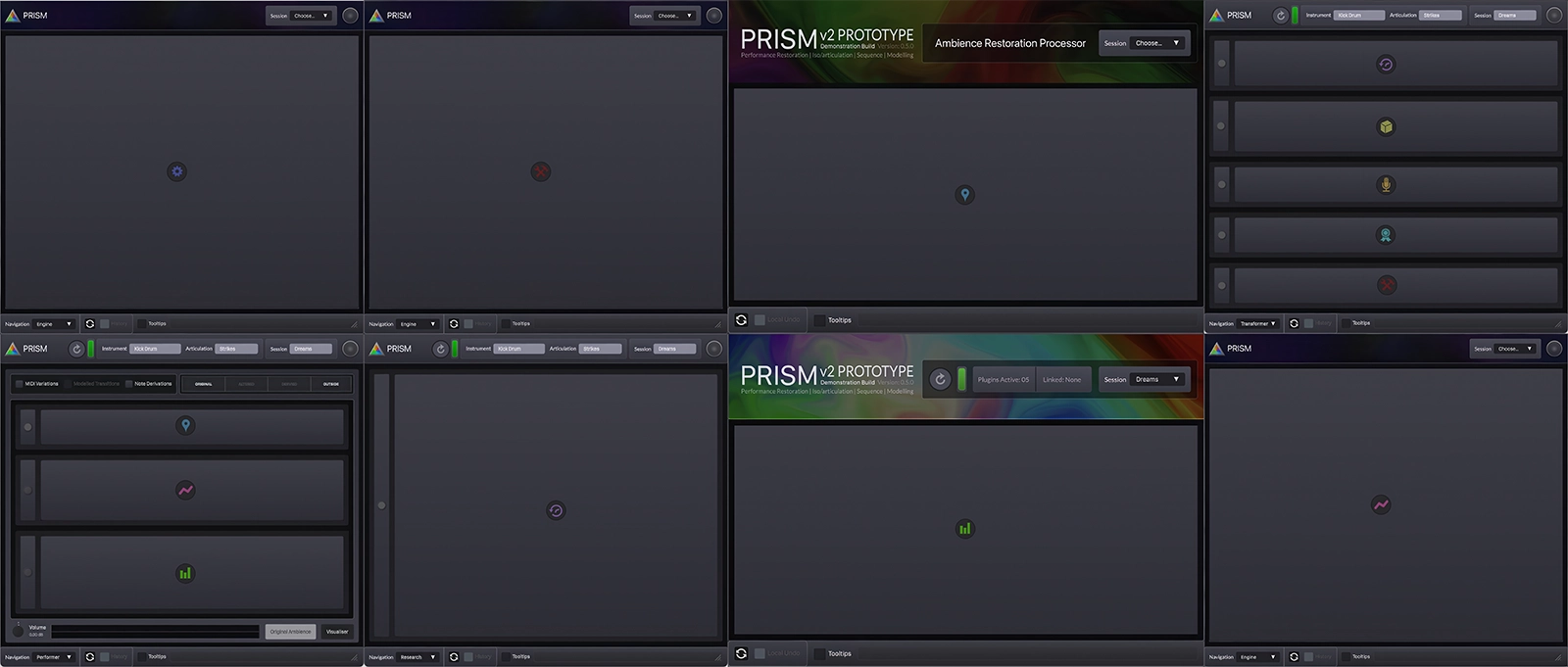Open the Navigation Engine dropdown in the gear icon panel
The width and height of the screenshot is (1568, 667).
[54, 324]
